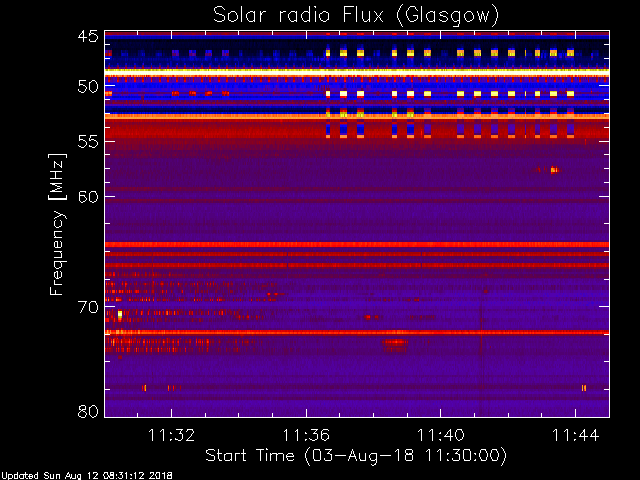Image resolution: width=640 pixels, height=480 pixels.
Task: Click the '11:40' time tick label
Action: click(441, 435)
